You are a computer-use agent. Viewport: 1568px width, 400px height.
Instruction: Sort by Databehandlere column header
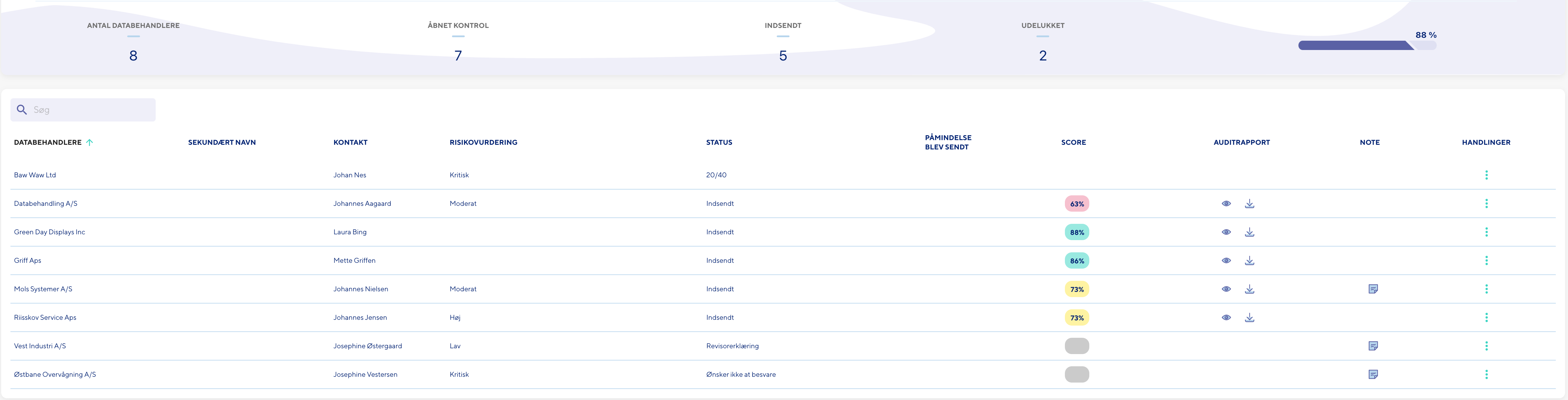coord(47,142)
